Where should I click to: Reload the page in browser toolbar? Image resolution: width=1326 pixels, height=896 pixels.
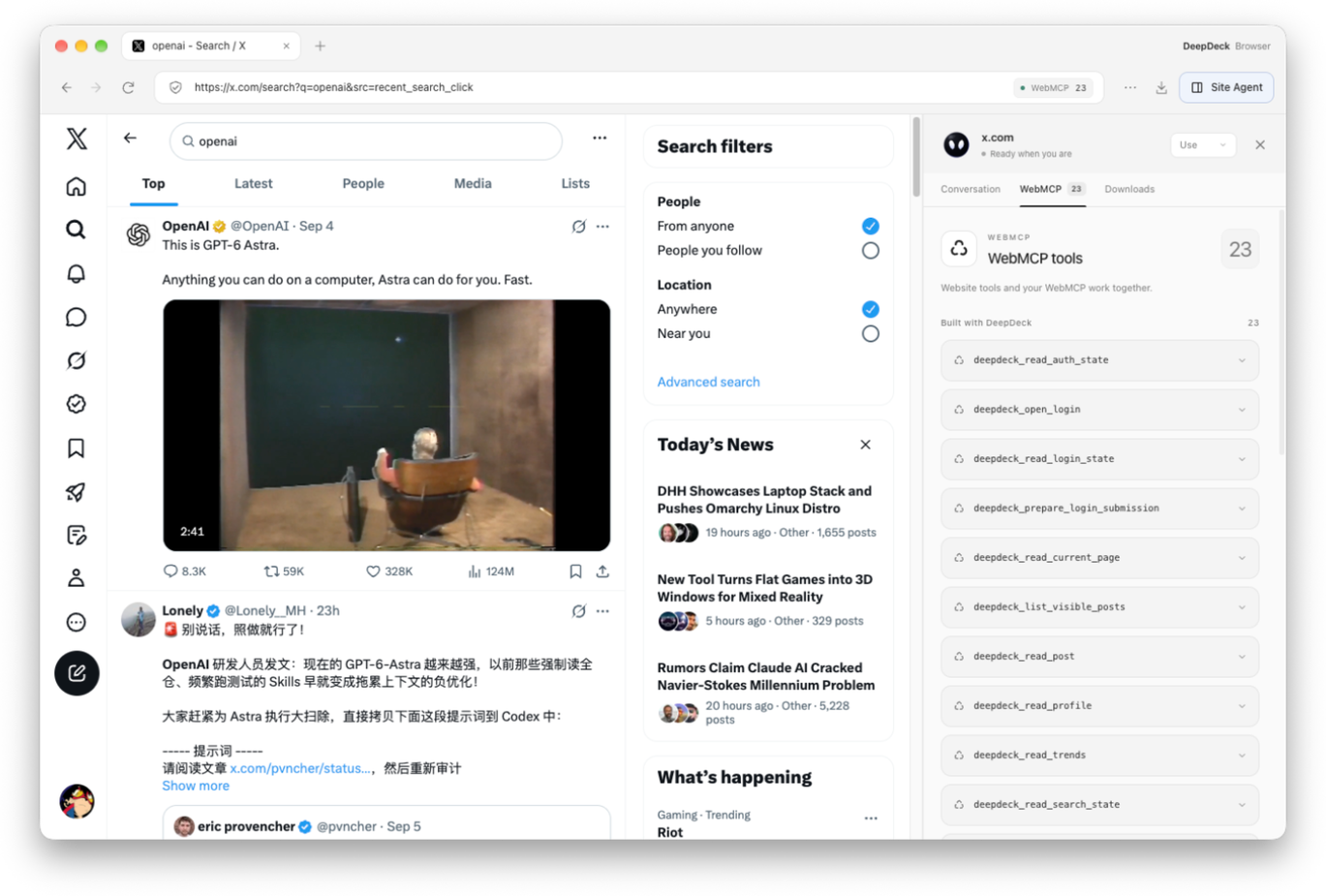point(128,87)
